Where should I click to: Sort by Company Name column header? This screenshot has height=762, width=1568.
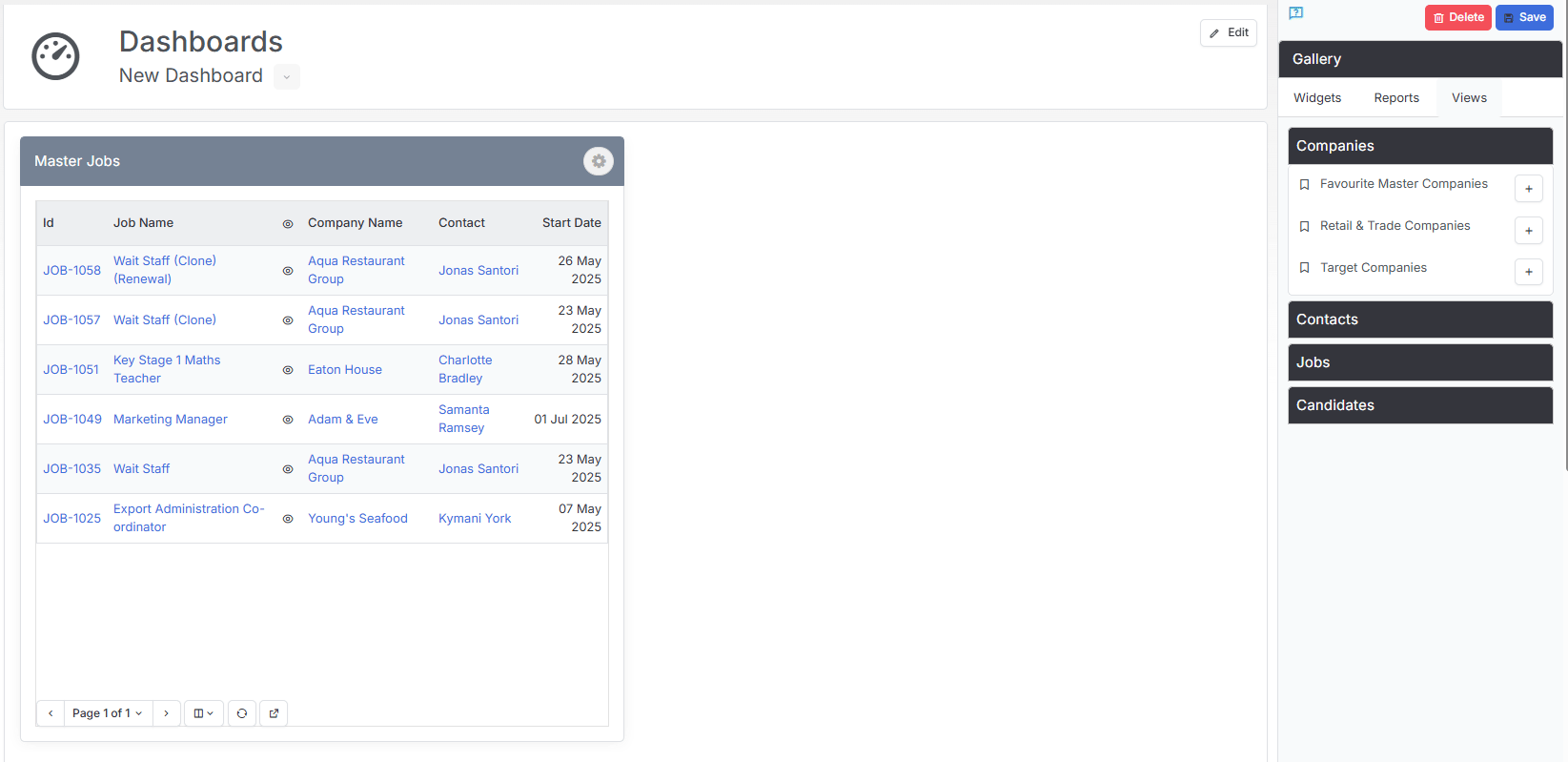[355, 223]
